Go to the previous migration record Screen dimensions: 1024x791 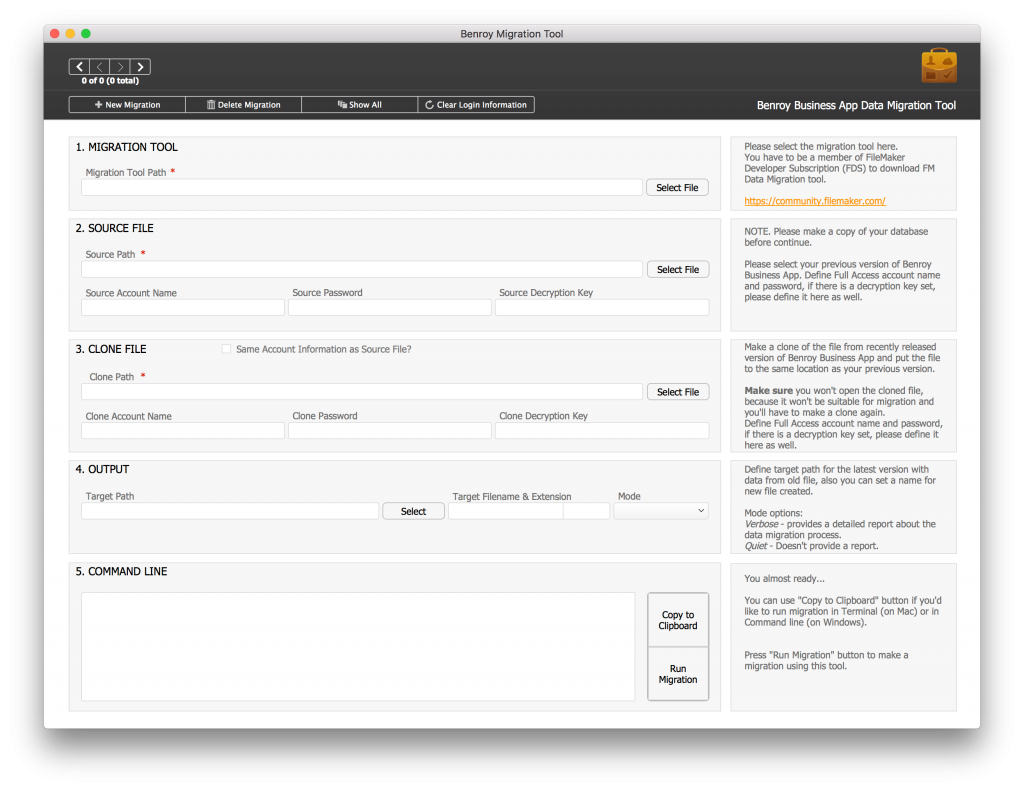tap(99, 67)
